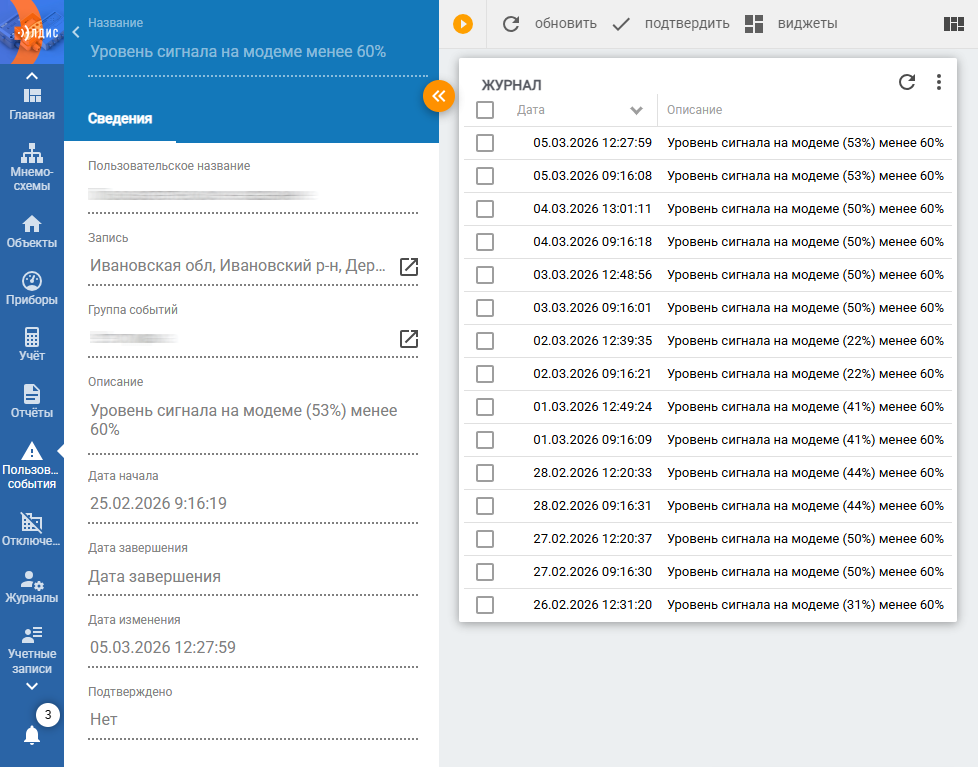This screenshot has width=978, height=767.
Task: Open the Запись external link icon
Action: tap(409, 266)
